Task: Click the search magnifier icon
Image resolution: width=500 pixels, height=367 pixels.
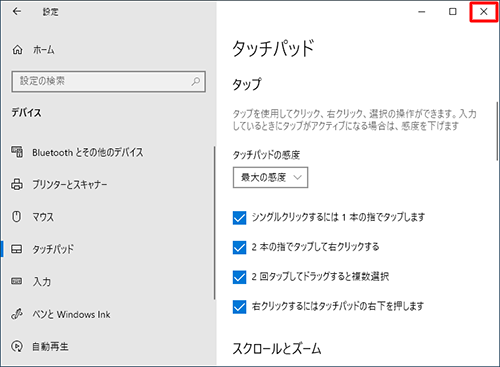Action: point(196,81)
